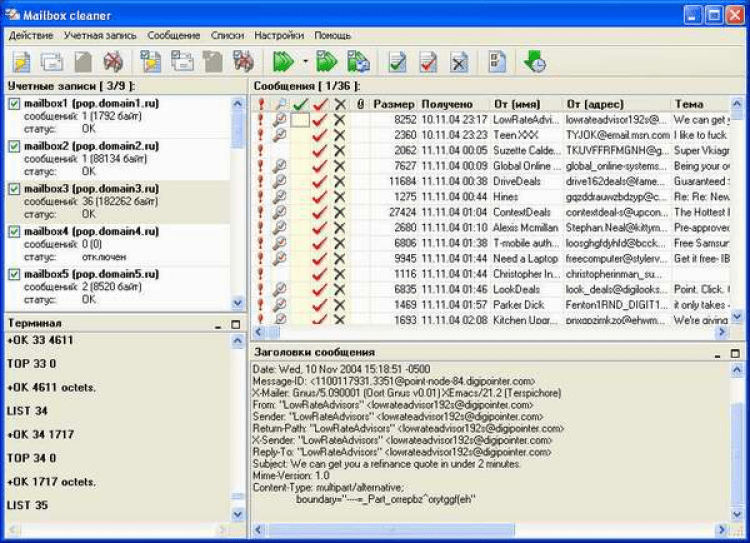The height and width of the screenshot is (543, 750).
Task: Click the checked yellow note toolbar icon
Action: pos(151,62)
